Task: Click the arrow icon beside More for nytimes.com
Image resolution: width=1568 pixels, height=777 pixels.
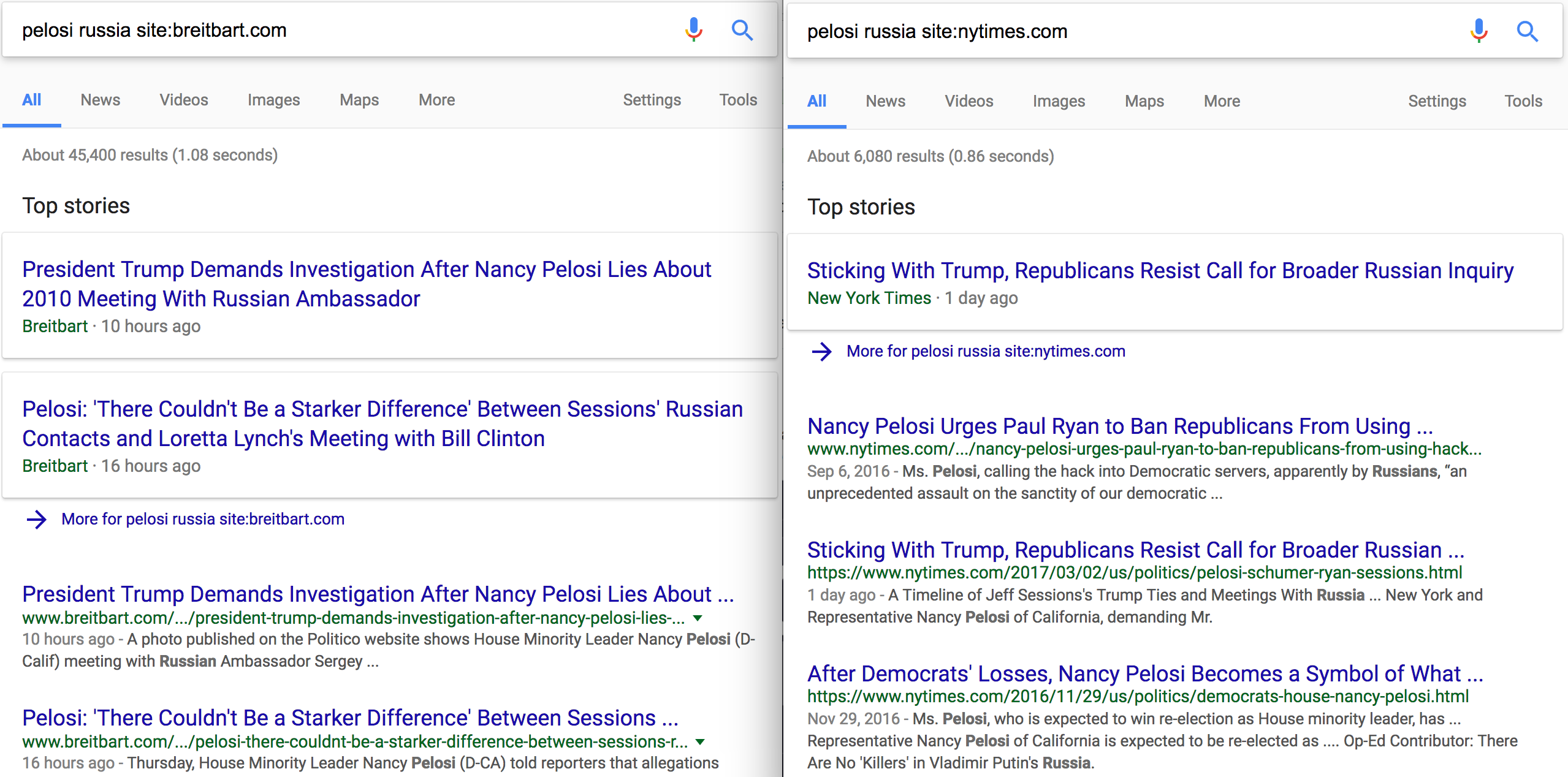Action: pyautogui.click(x=822, y=351)
